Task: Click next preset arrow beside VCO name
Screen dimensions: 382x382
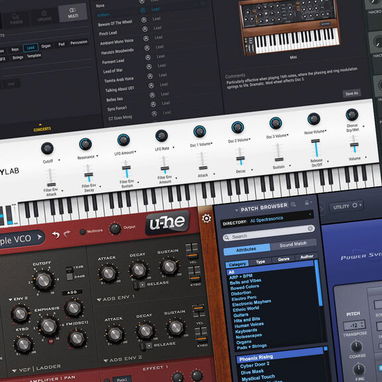Action: 39,237
